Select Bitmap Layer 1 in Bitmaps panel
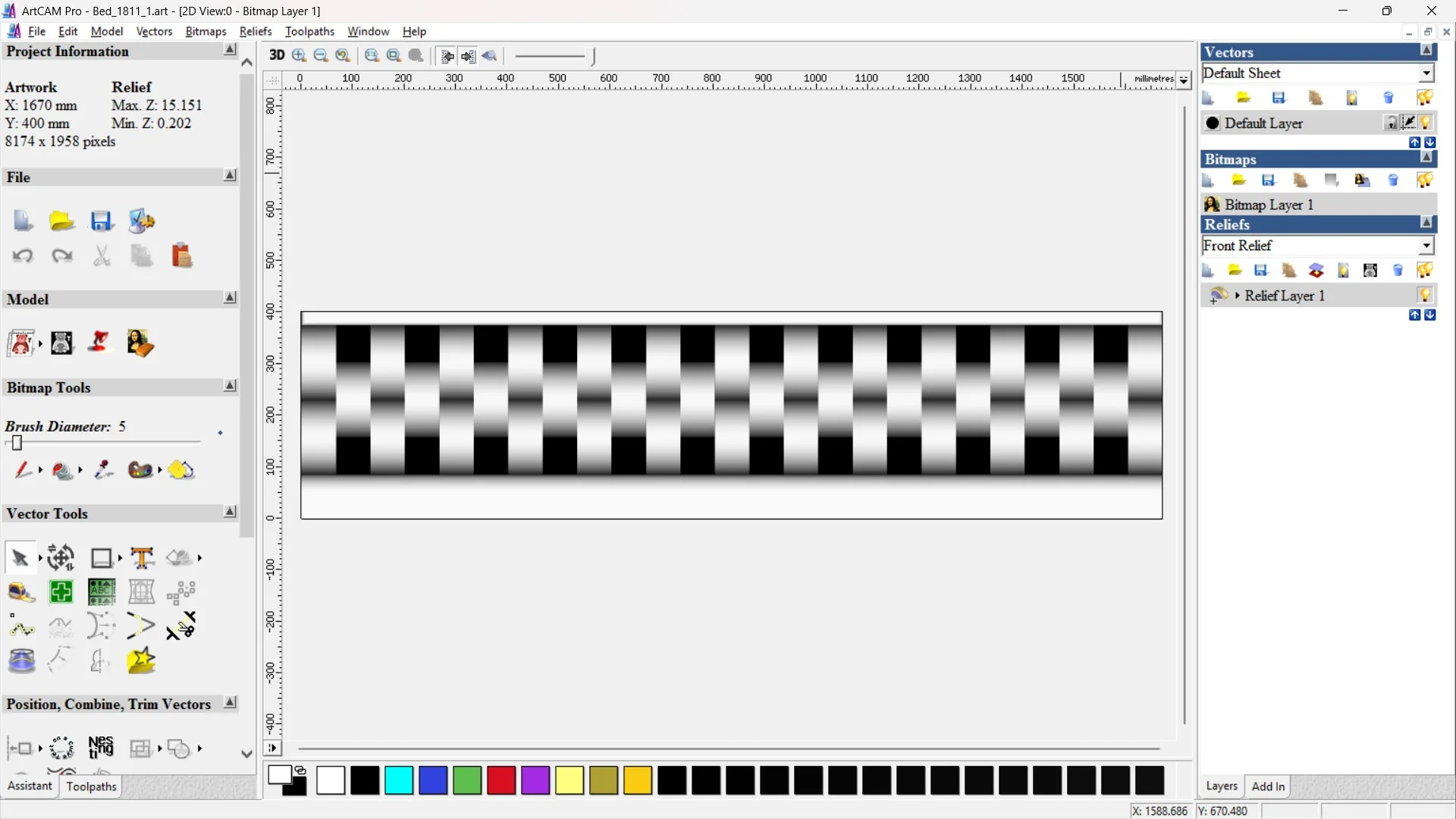 pyautogui.click(x=1268, y=205)
